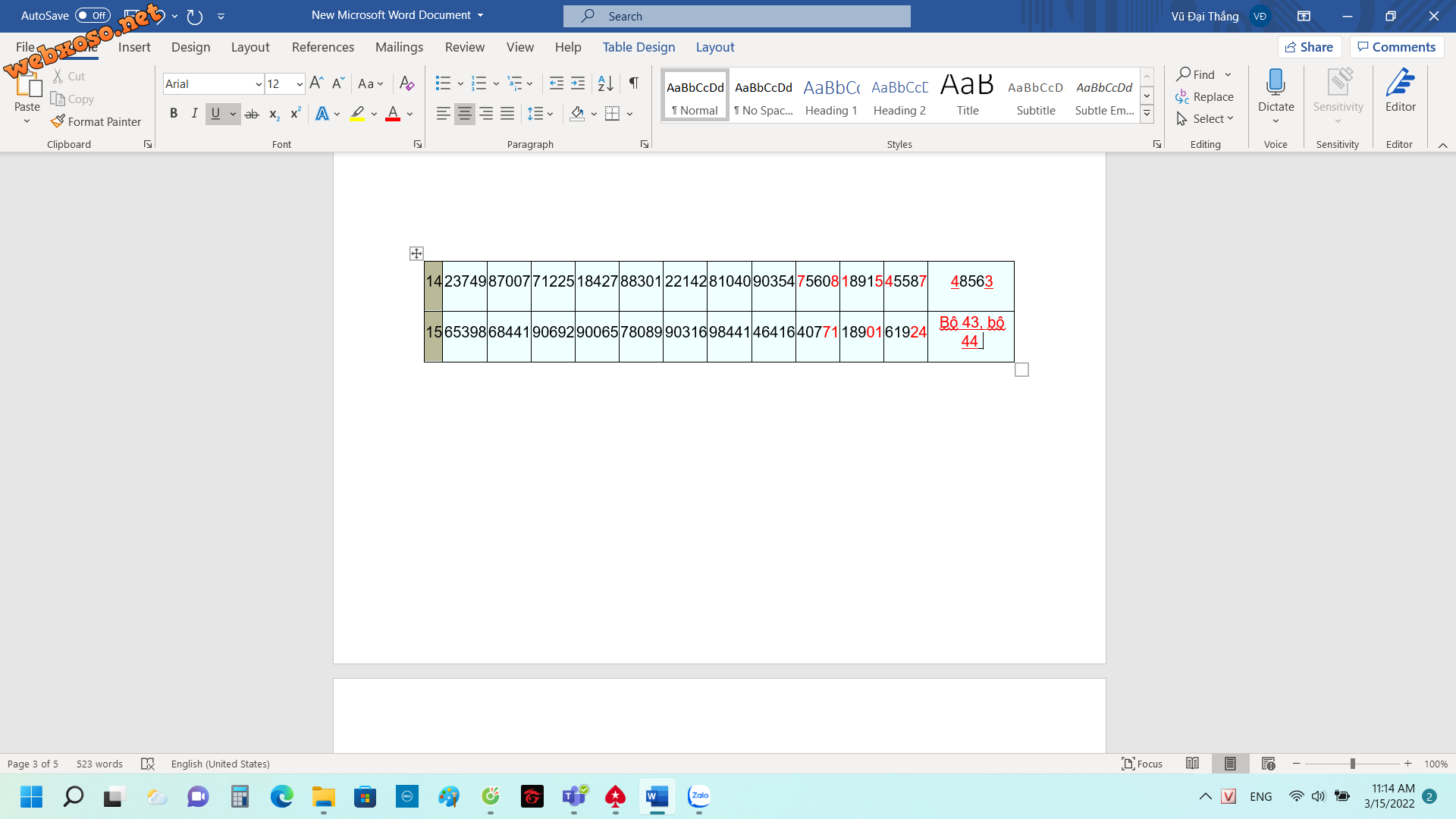Toggle show paragraph marks
The image size is (1456, 819).
pyautogui.click(x=634, y=83)
